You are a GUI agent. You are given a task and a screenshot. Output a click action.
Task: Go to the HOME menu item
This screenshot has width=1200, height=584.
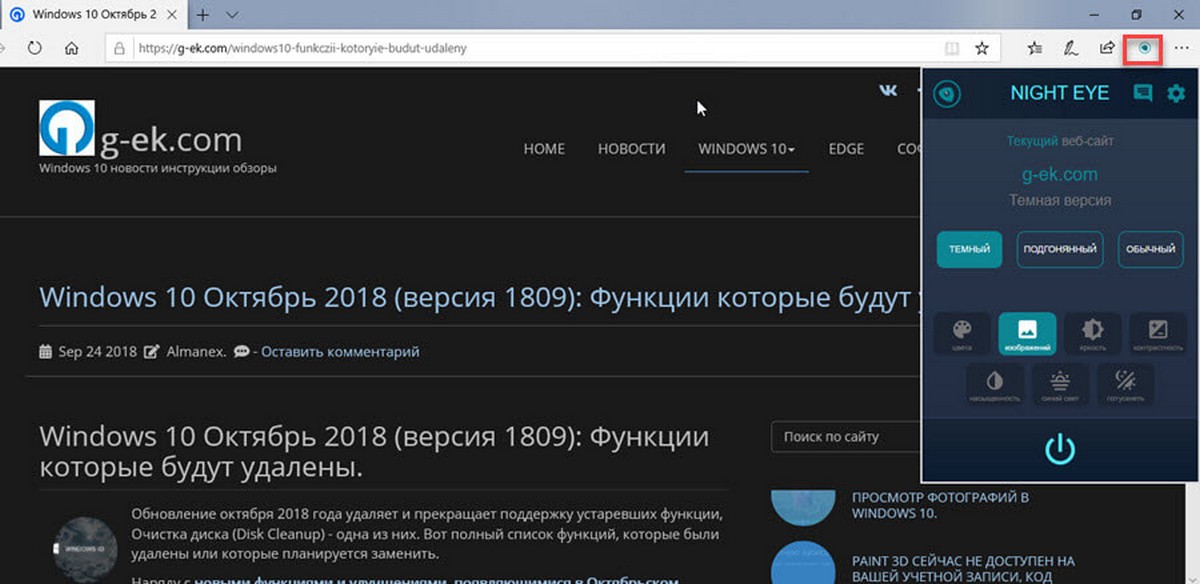click(x=544, y=148)
